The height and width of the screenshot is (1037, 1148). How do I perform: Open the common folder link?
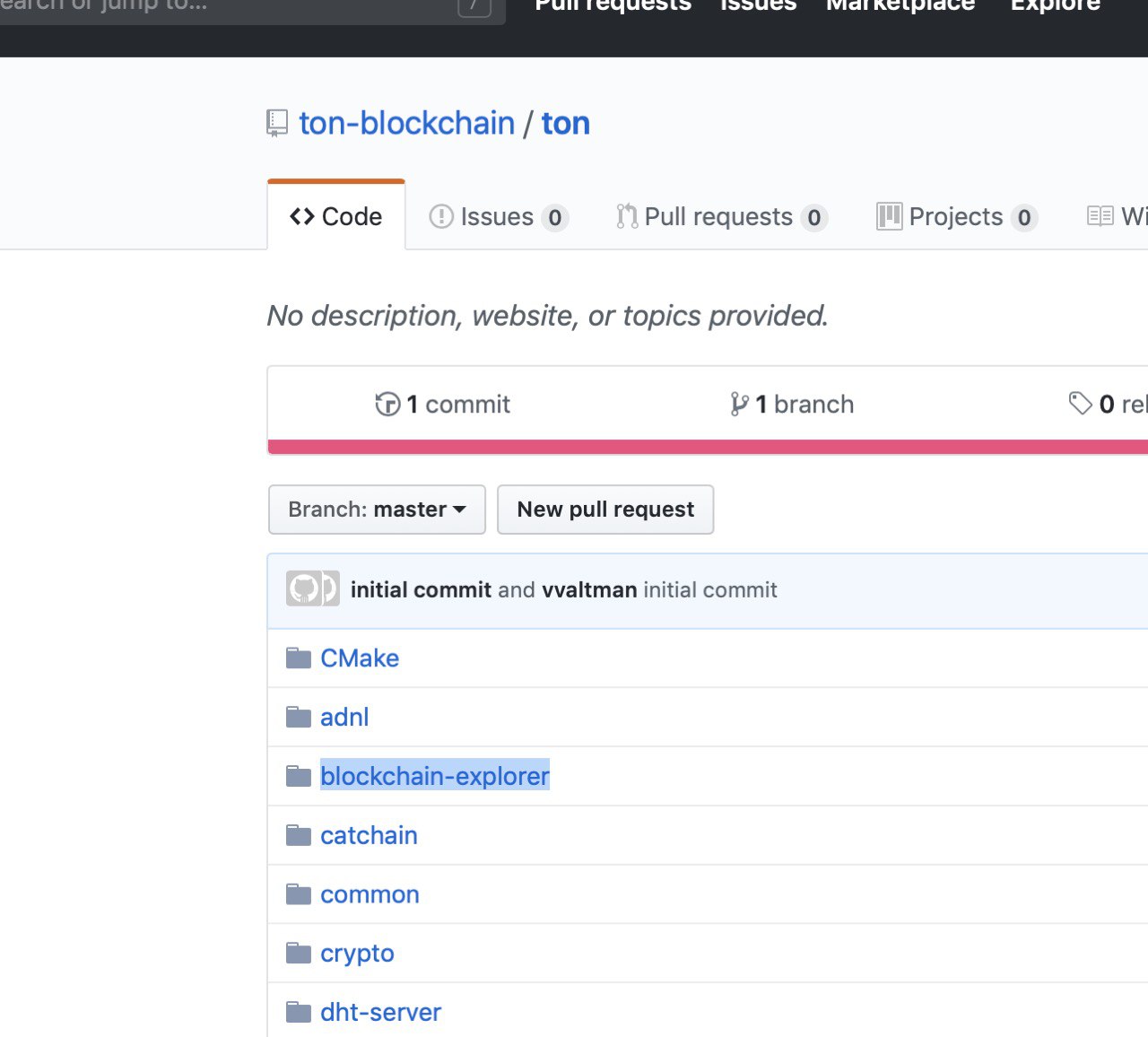click(370, 895)
